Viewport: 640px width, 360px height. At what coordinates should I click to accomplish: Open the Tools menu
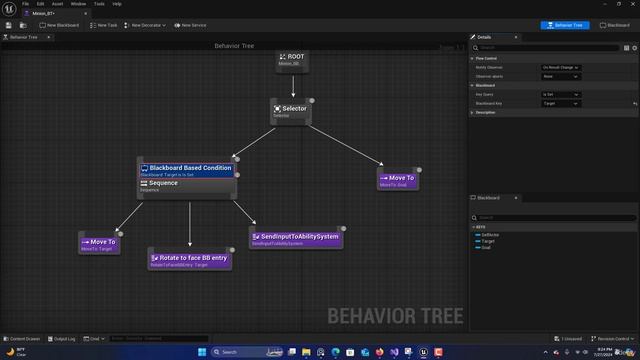click(99, 4)
